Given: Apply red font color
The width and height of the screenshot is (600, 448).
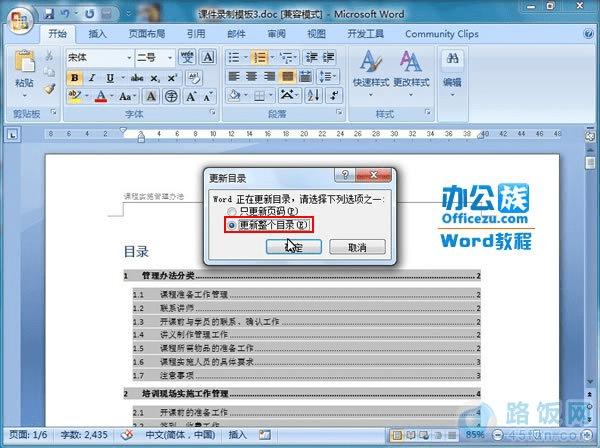Looking at the screenshot, I should [x=101, y=96].
